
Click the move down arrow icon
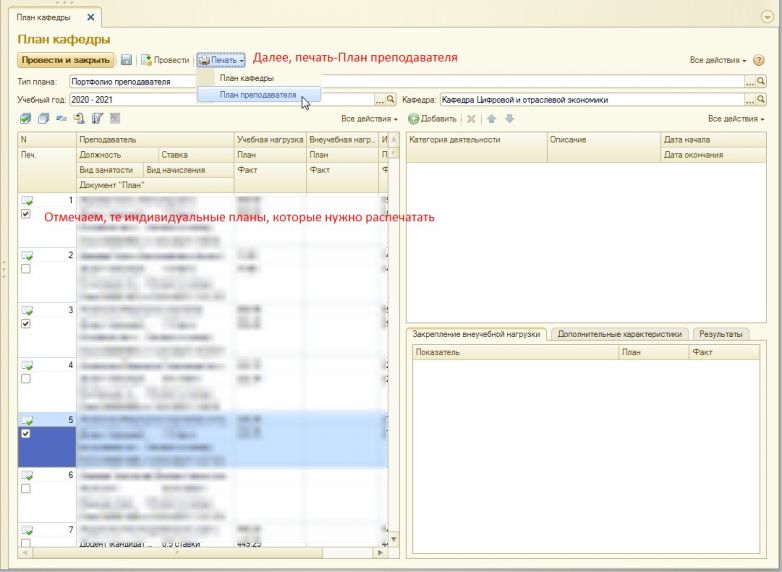pos(509,119)
